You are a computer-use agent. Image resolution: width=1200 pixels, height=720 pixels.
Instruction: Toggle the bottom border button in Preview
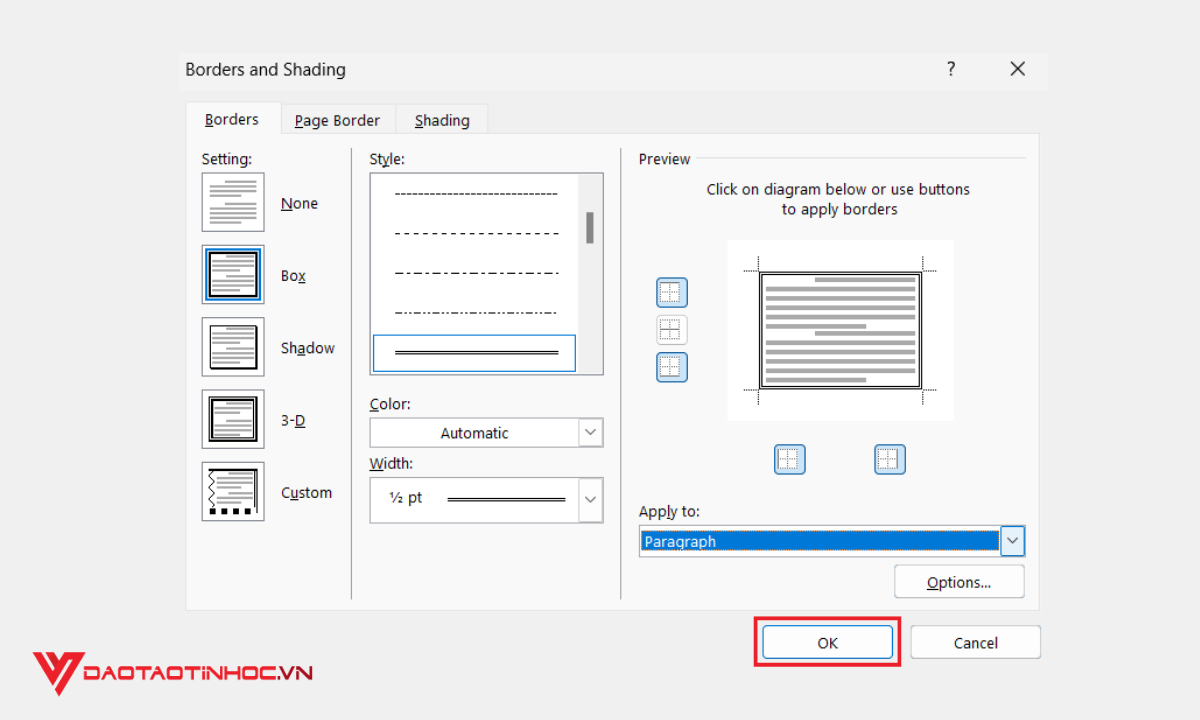pos(672,367)
